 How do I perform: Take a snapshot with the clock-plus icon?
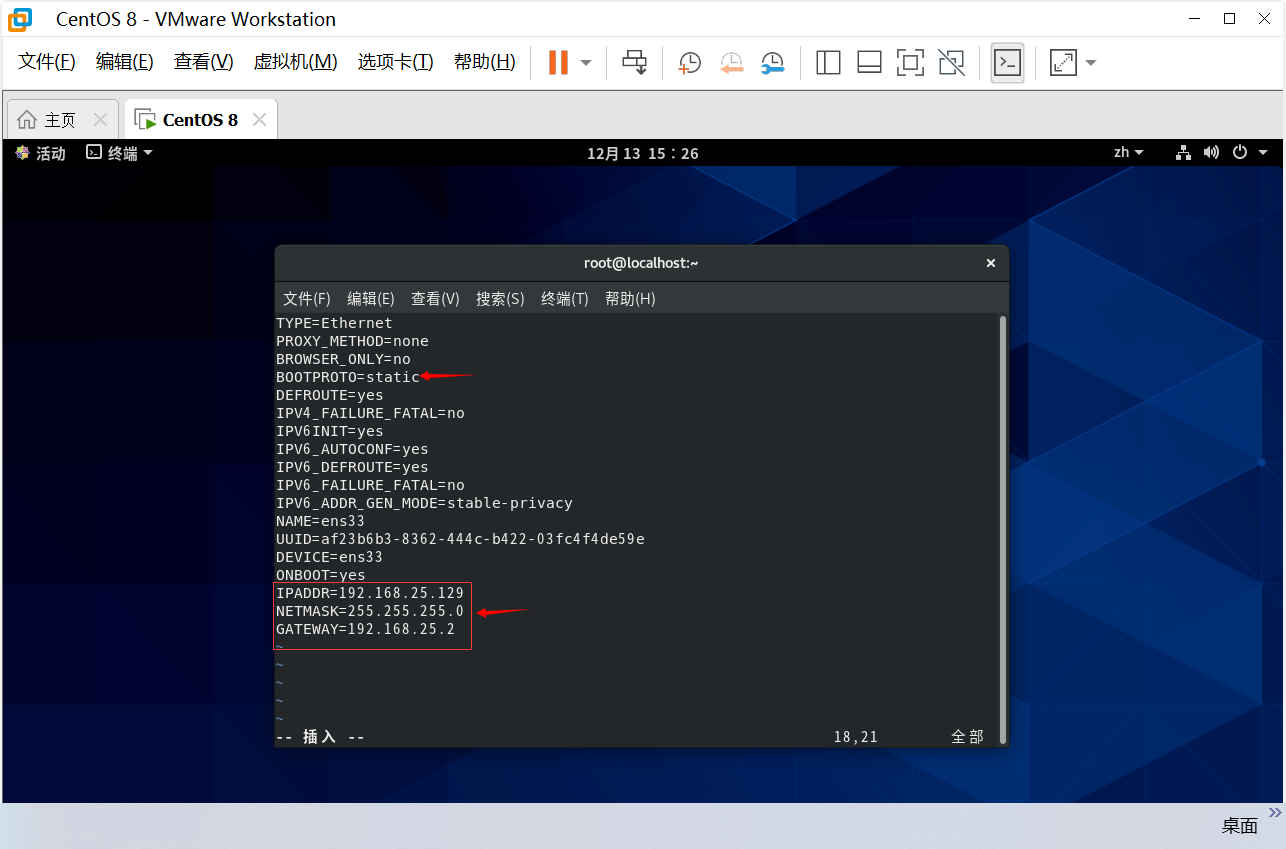point(689,63)
